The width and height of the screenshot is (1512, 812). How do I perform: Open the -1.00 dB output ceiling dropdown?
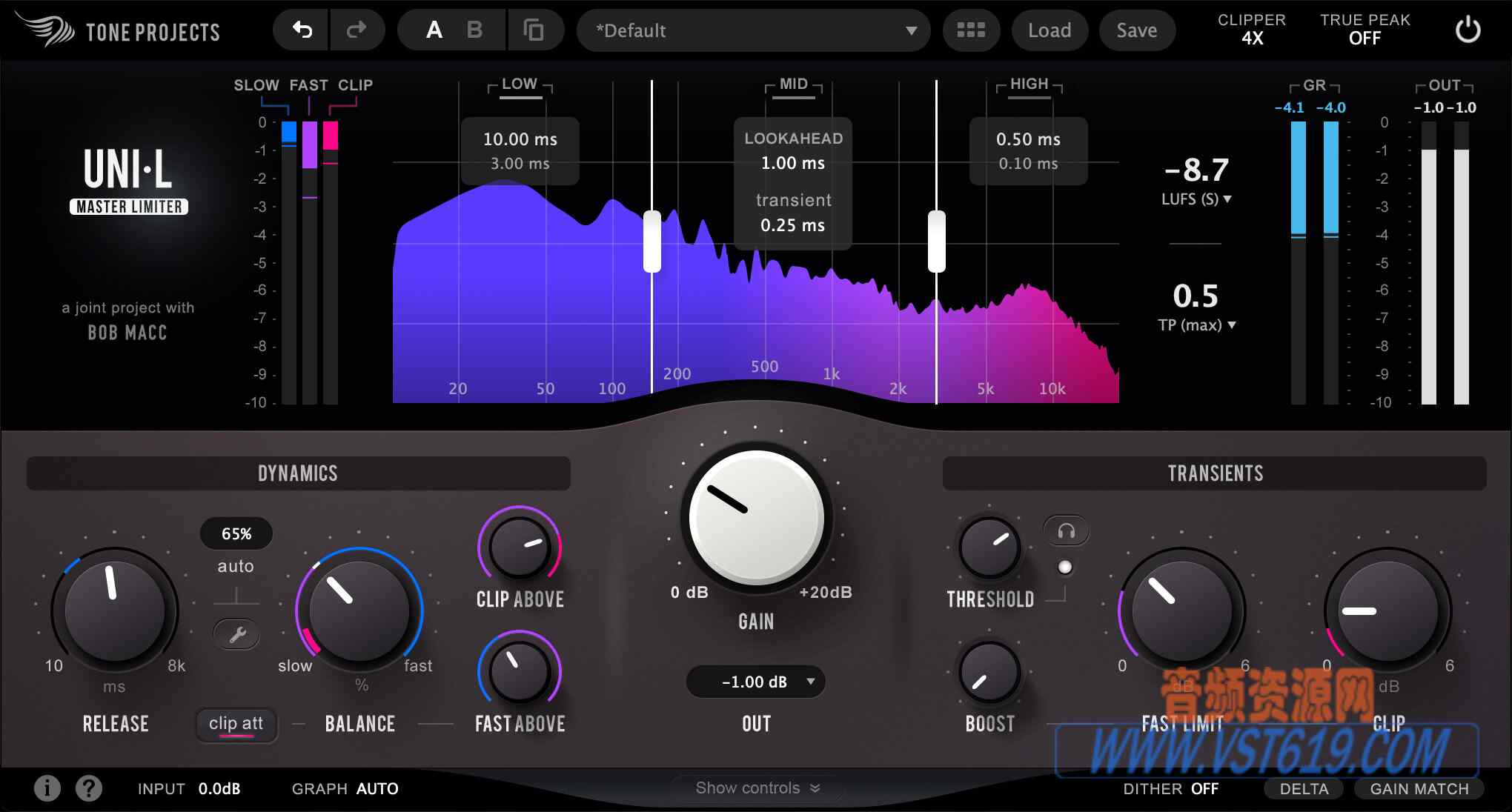coord(755,682)
